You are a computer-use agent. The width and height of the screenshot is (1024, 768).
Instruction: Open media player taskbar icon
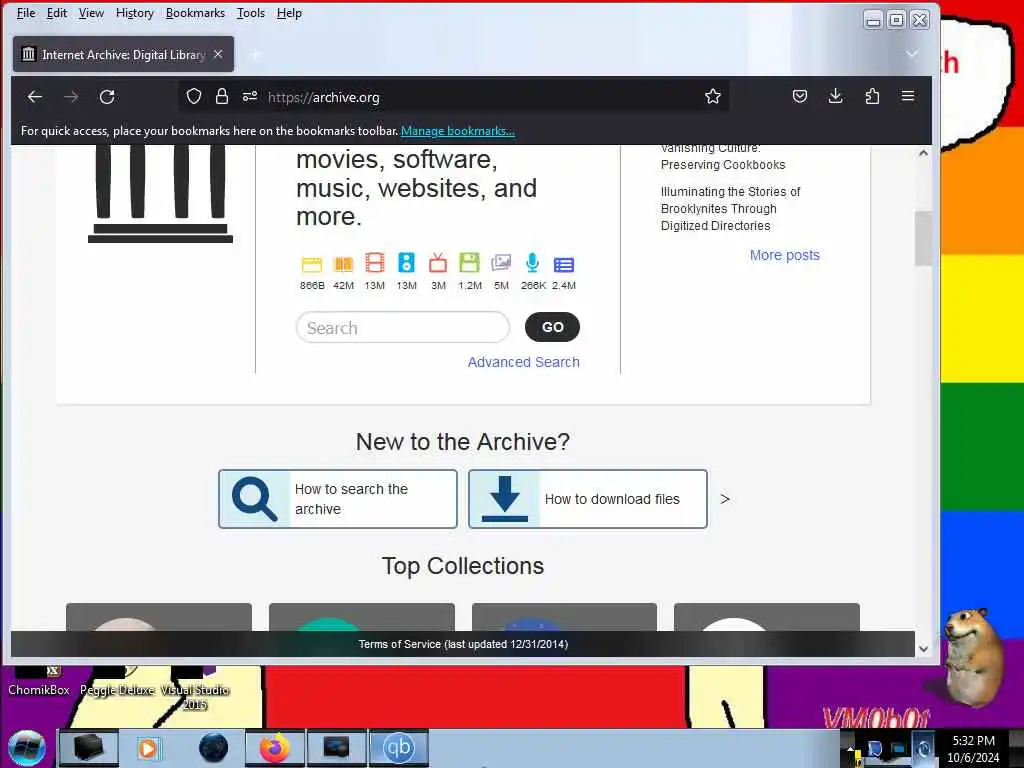148,748
